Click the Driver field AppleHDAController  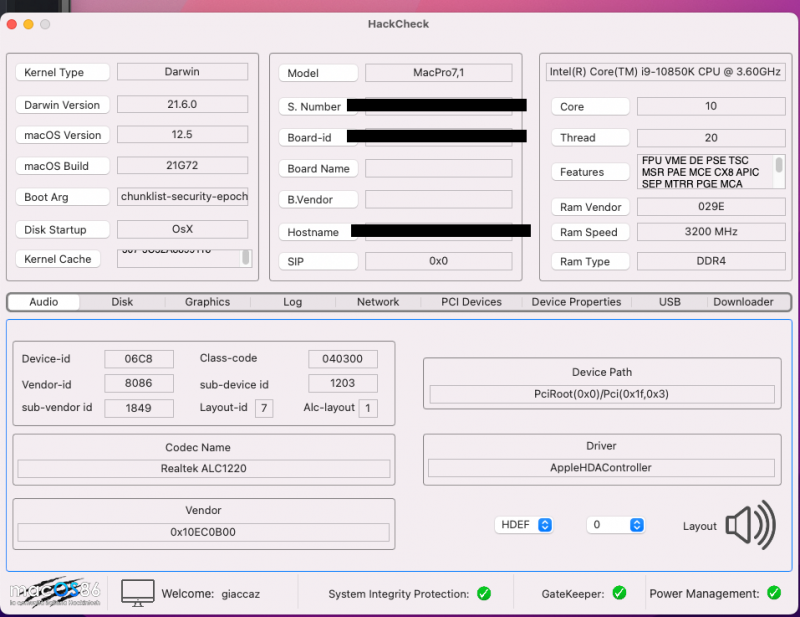tap(601, 467)
